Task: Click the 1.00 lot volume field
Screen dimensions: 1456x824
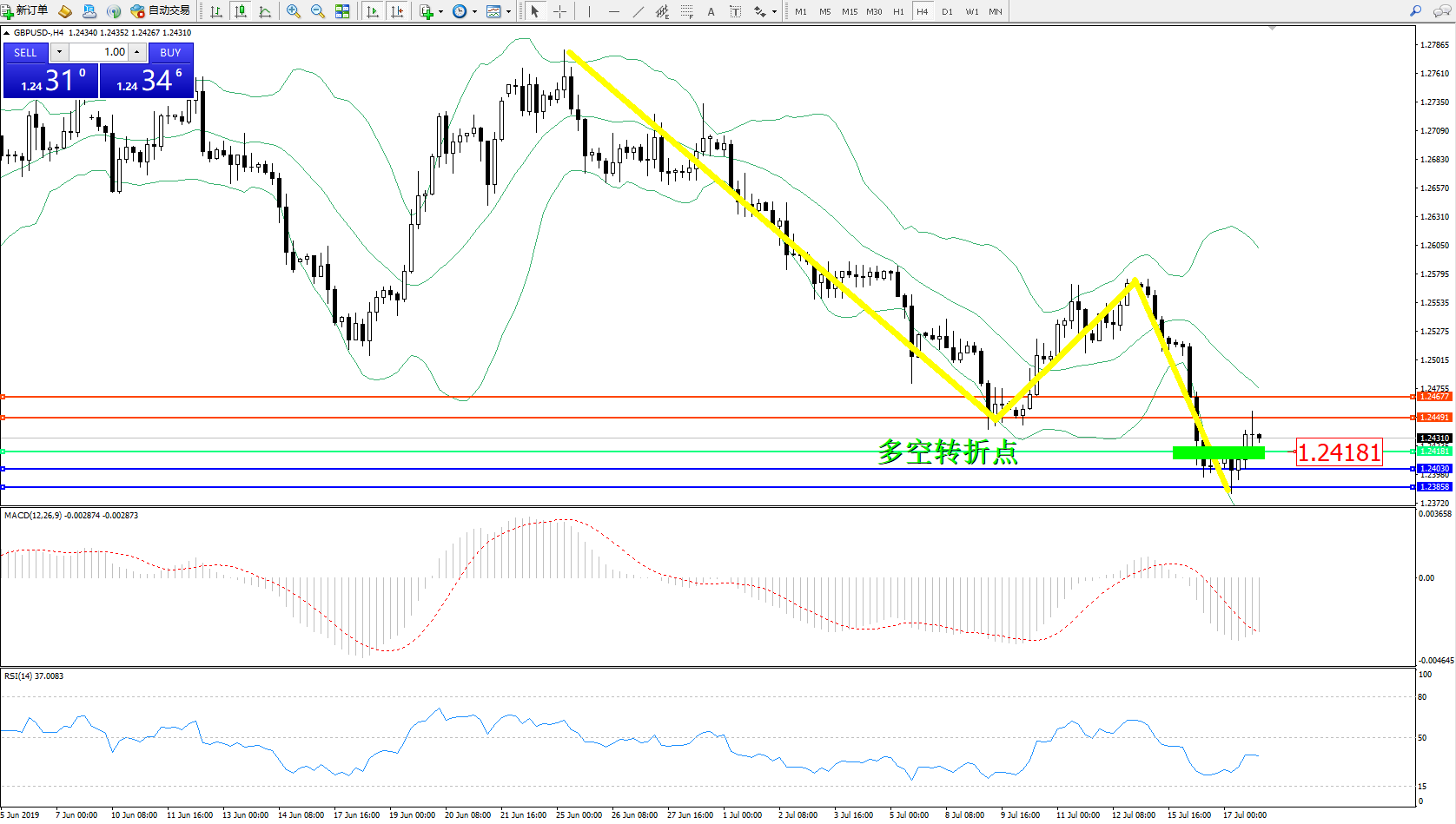Action: point(98,52)
